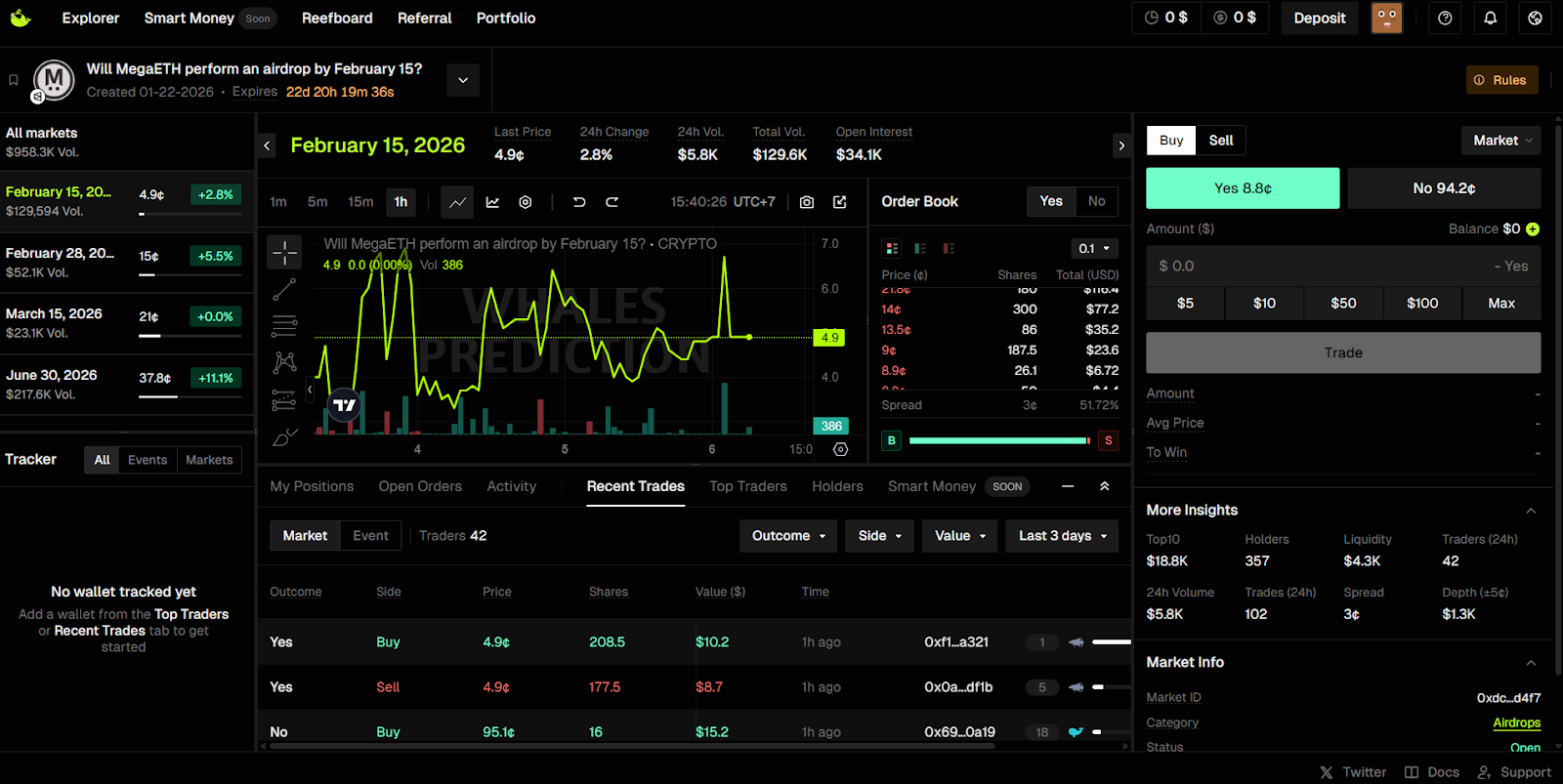Open the Last 3 days dropdown
The height and width of the screenshot is (784, 1563).
tap(1062, 536)
